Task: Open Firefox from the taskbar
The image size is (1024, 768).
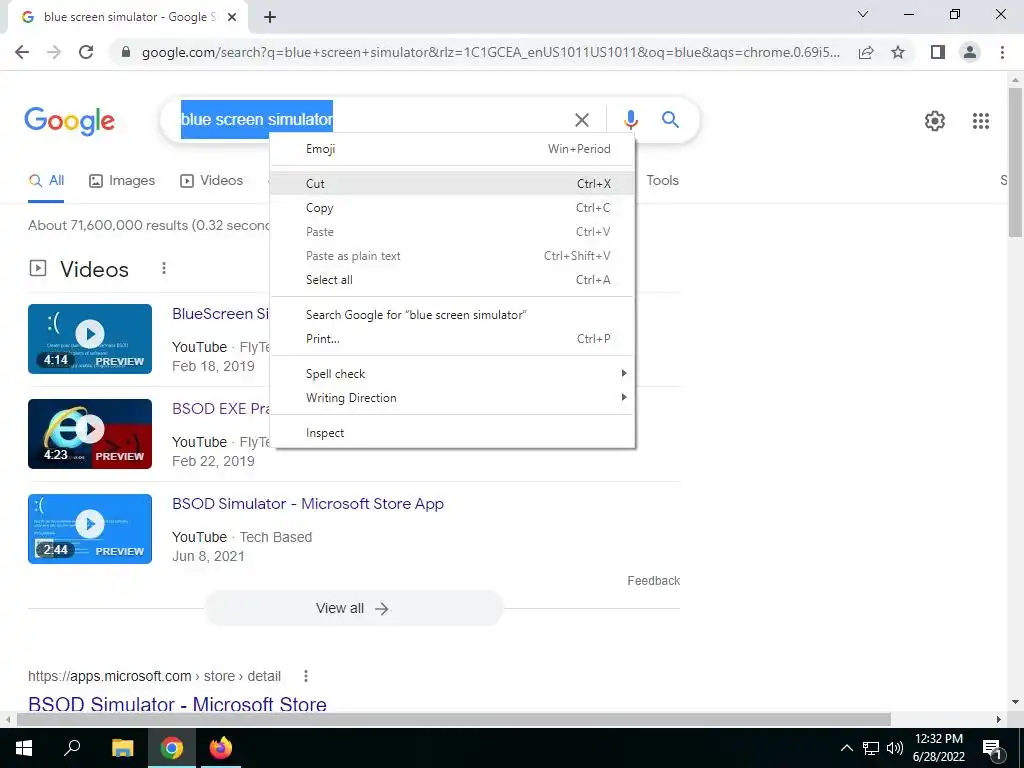Action: (x=221, y=748)
